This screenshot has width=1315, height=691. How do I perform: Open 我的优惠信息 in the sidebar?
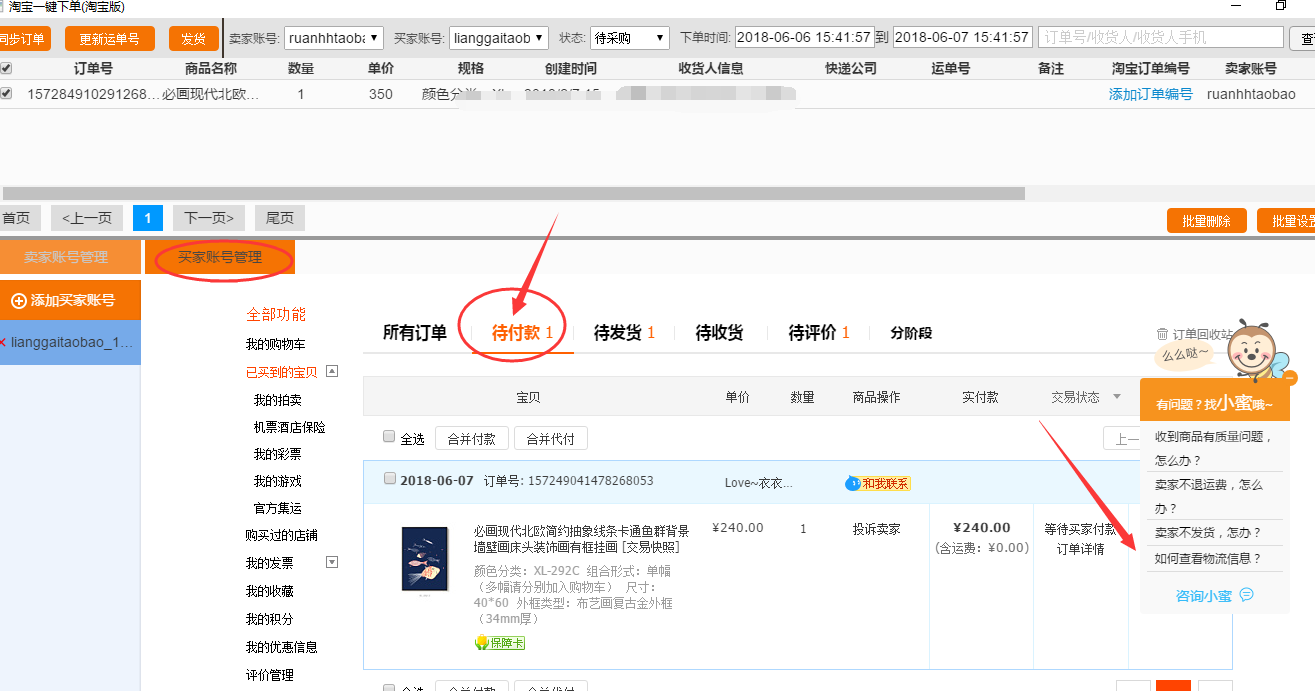(x=282, y=647)
